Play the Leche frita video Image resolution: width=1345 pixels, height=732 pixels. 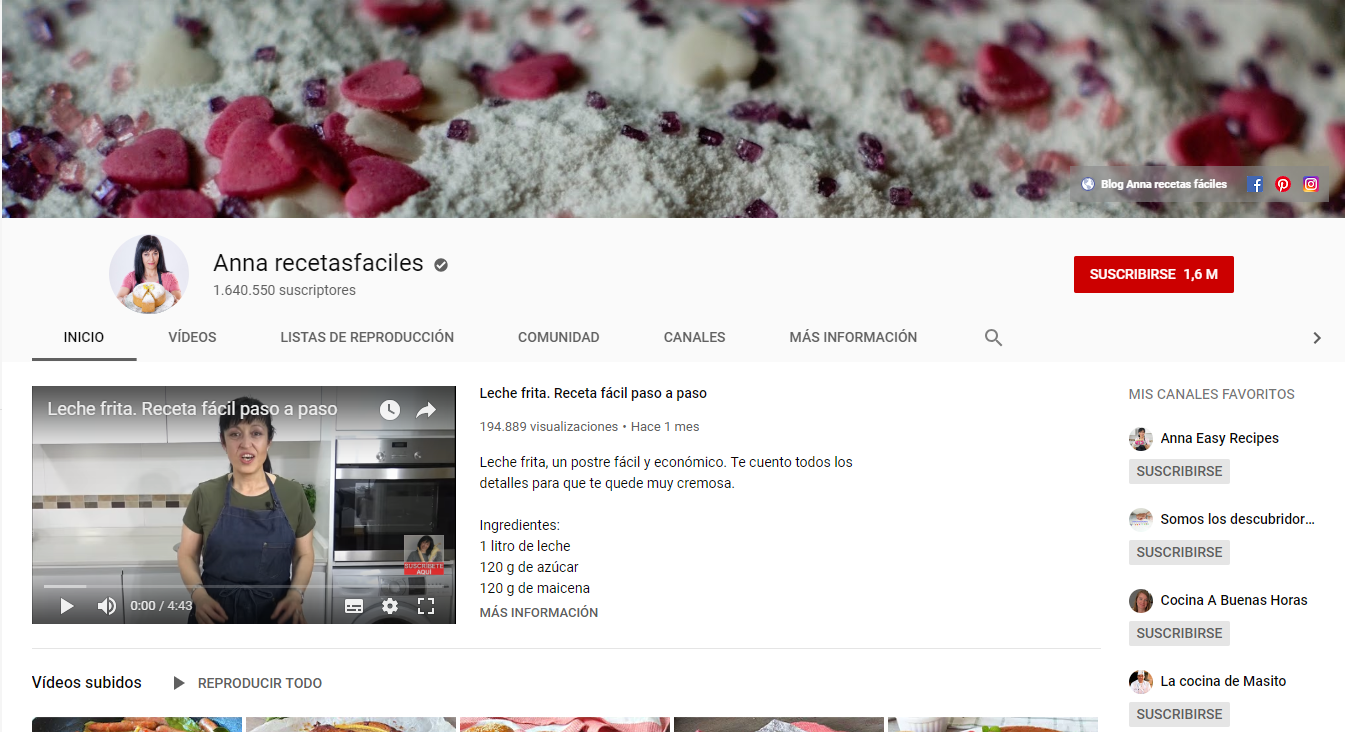[67, 606]
